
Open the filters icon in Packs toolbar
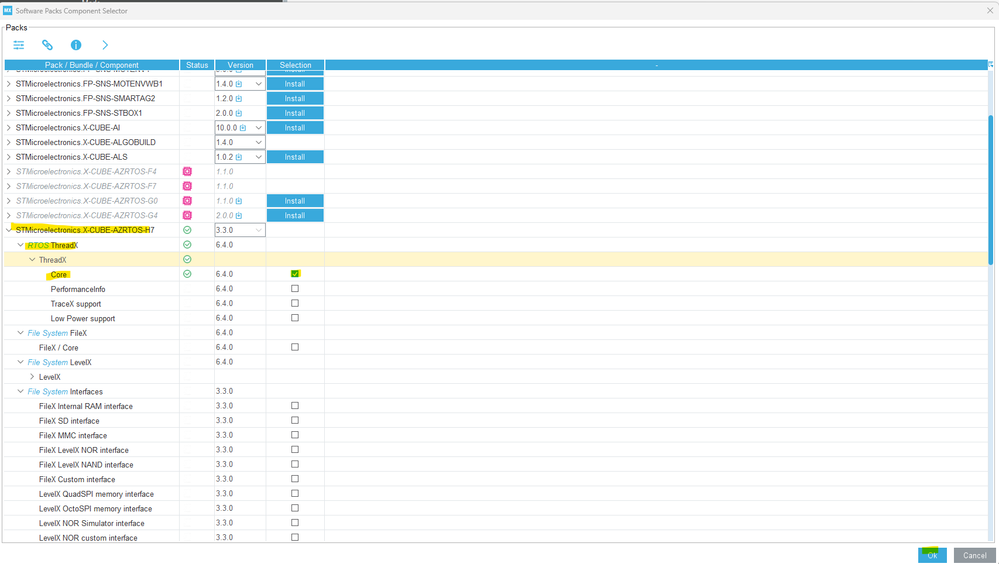point(19,45)
